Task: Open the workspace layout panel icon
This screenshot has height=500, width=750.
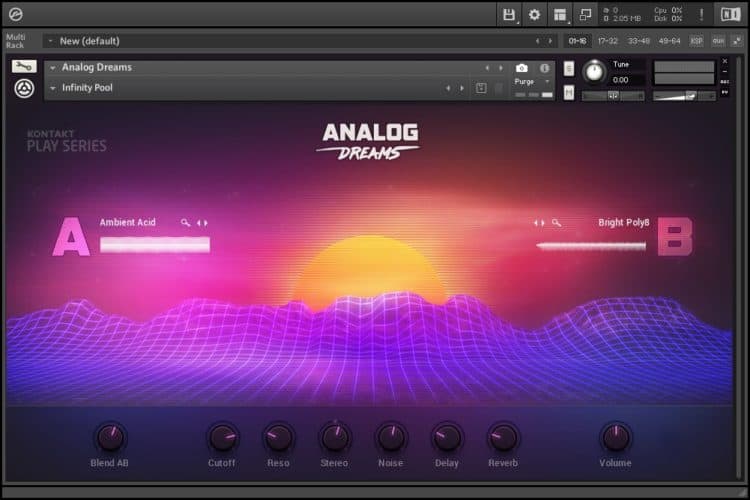Action: tap(560, 14)
